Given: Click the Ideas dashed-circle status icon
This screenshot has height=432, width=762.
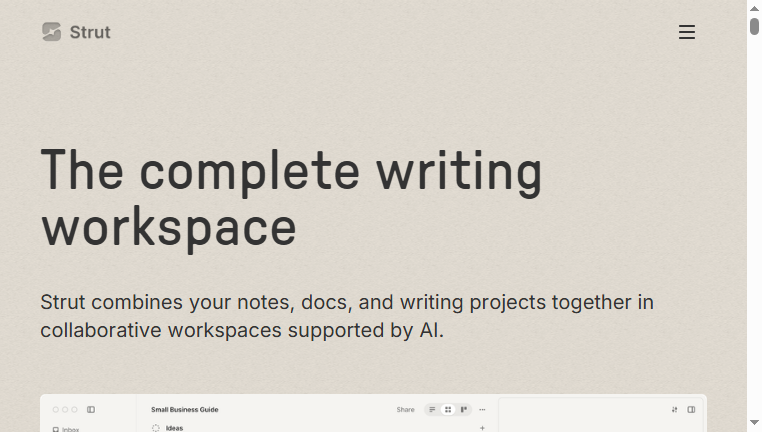Looking at the screenshot, I should click(156, 428).
